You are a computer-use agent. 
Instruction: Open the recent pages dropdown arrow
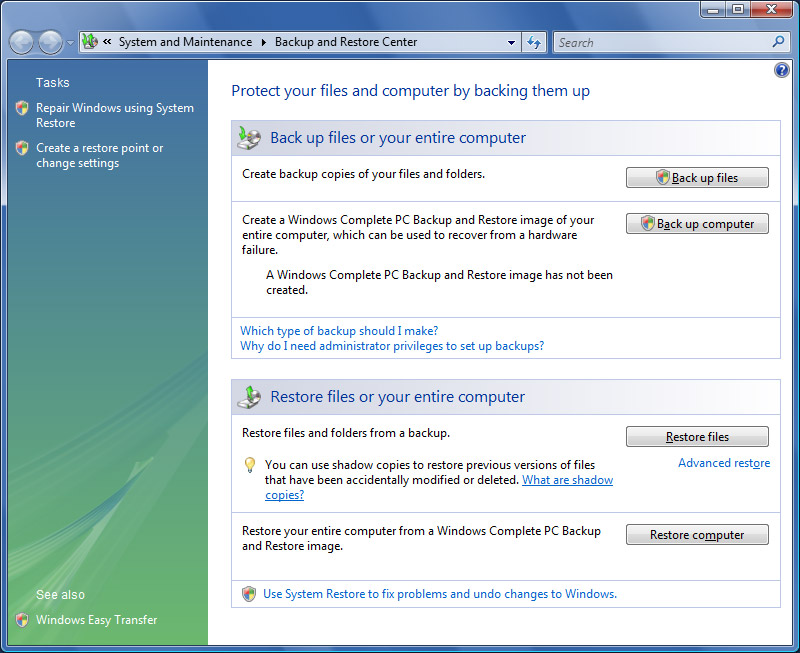69,43
